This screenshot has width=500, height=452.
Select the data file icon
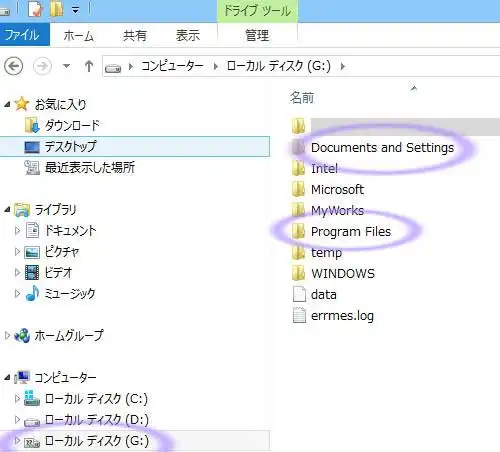pyautogui.click(x=299, y=294)
